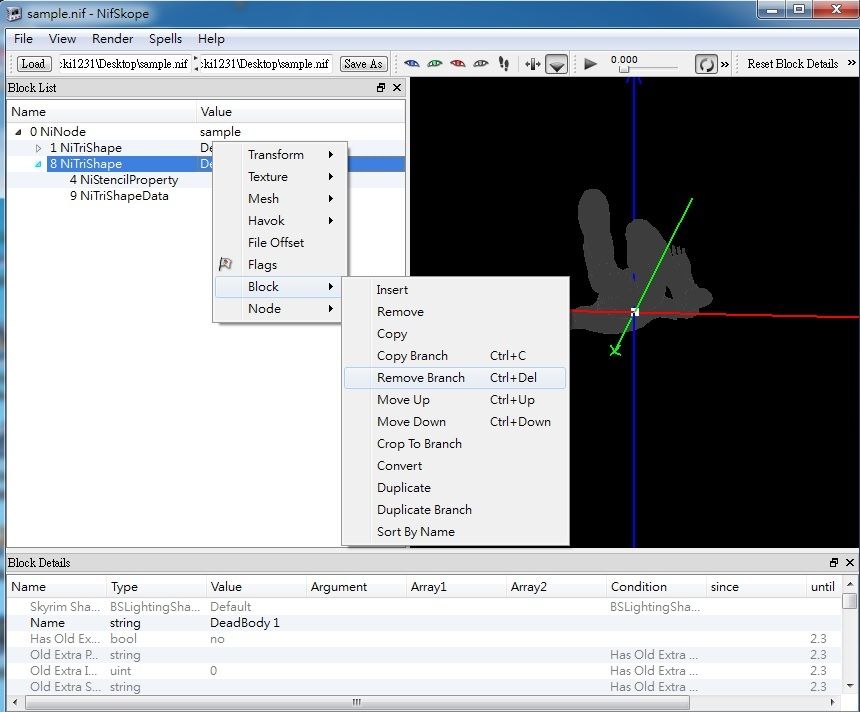This screenshot has width=860, height=712.
Task: Click the footsteps walk view icon
Action: pyautogui.click(x=504, y=64)
